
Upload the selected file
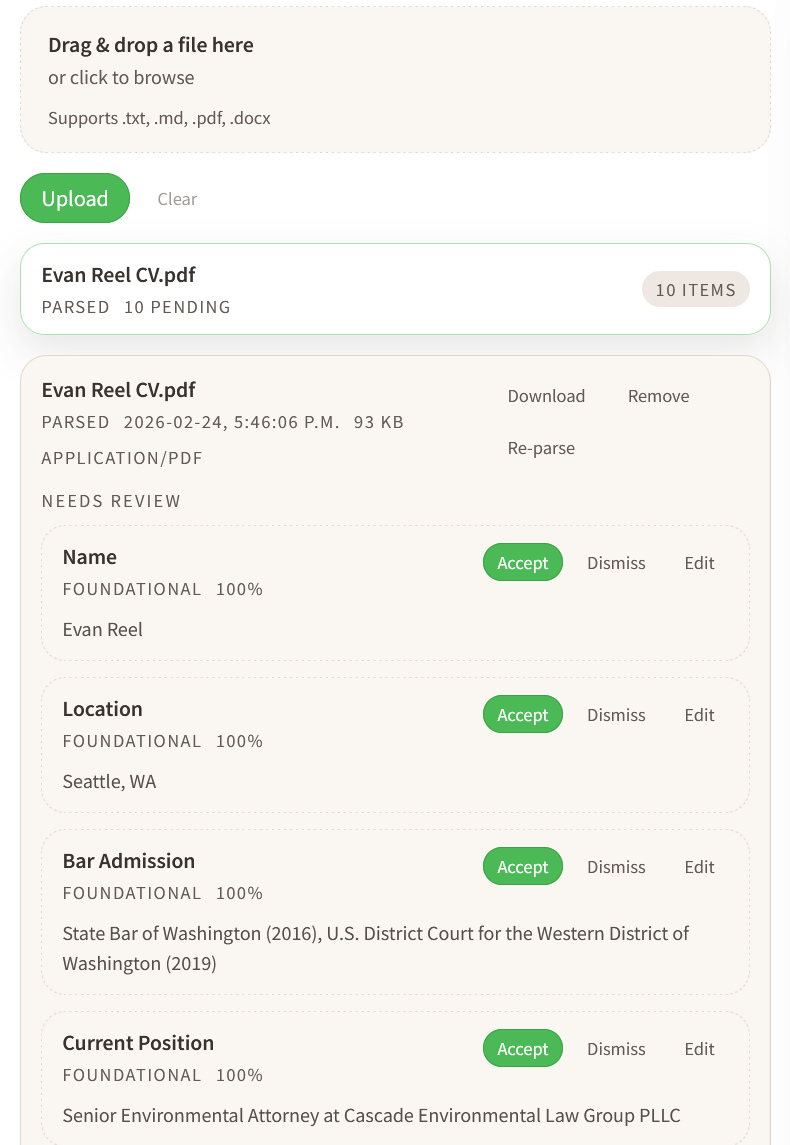click(74, 198)
